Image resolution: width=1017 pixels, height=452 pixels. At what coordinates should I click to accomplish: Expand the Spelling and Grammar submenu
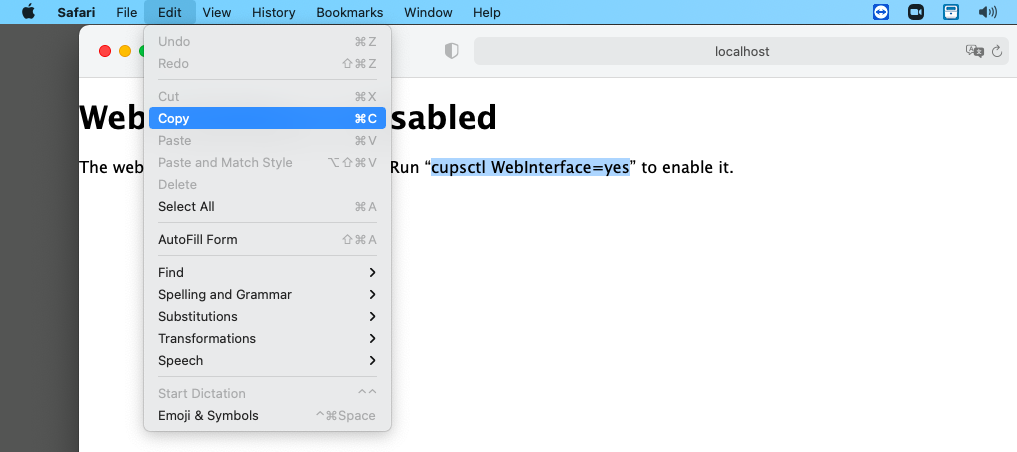coord(267,294)
